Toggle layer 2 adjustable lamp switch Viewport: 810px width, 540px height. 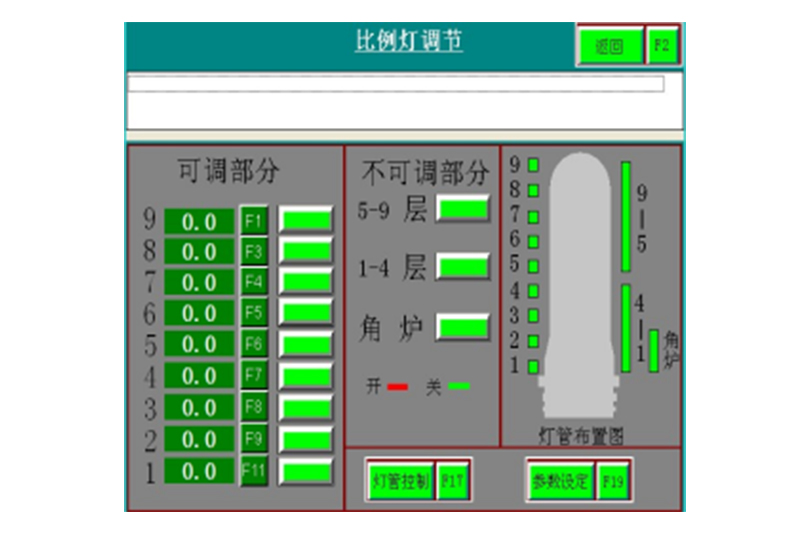point(306,440)
